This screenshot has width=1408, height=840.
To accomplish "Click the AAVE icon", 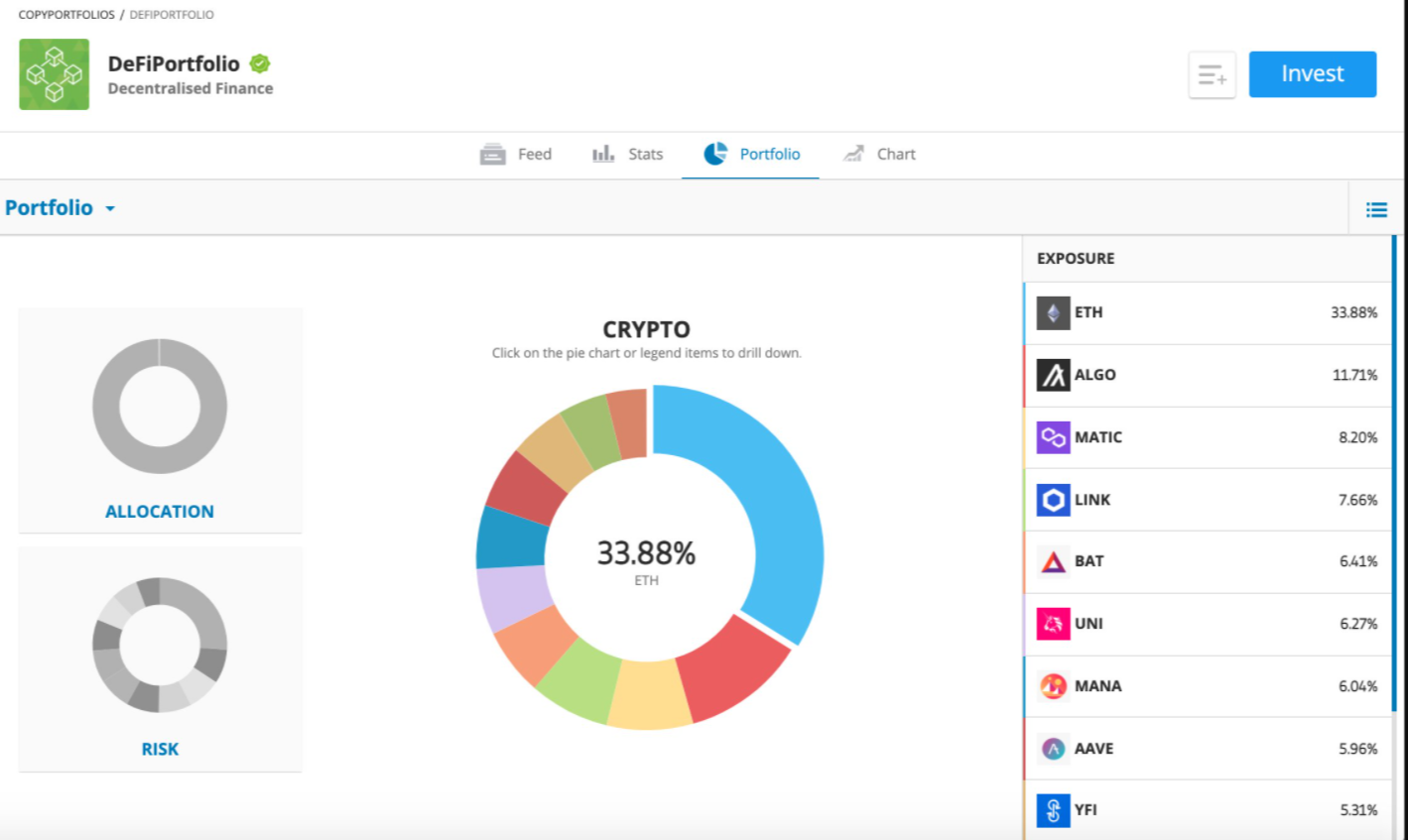I will [1054, 749].
